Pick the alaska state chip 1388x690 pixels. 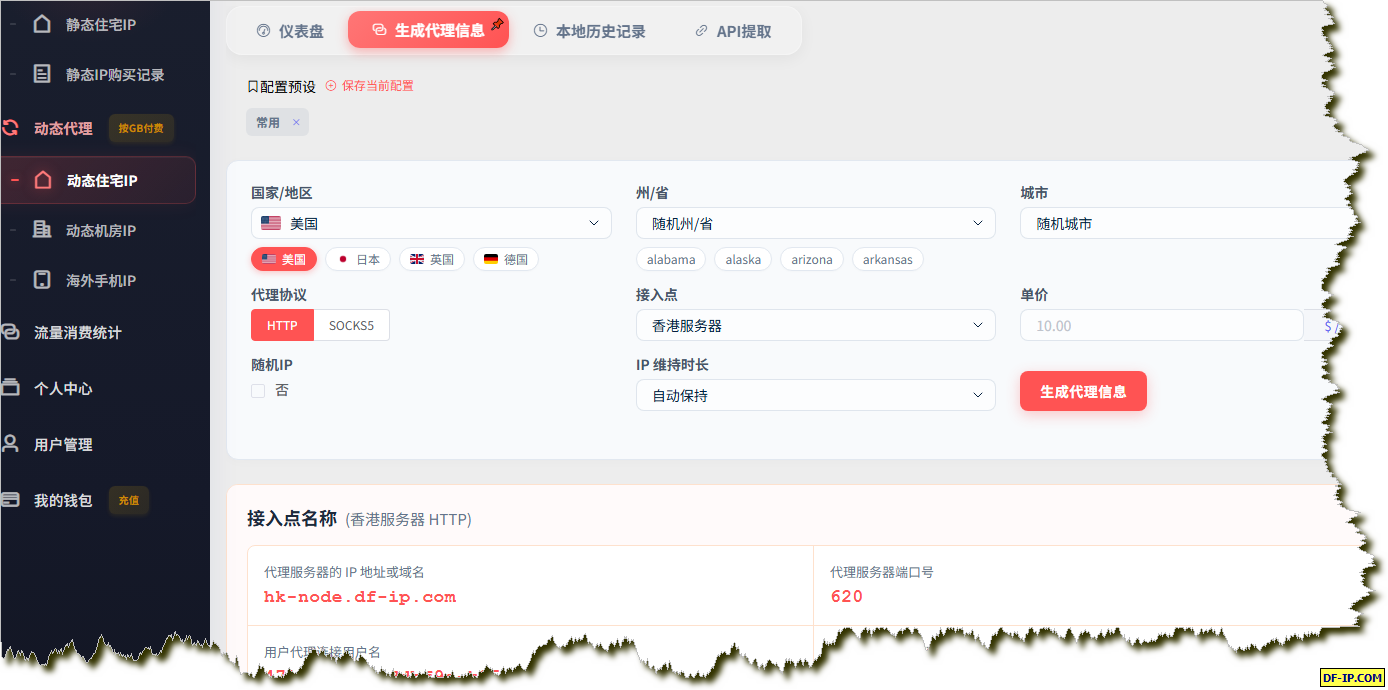(x=743, y=259)
